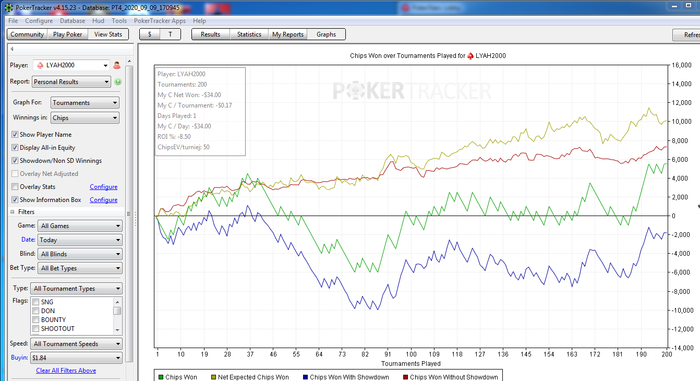700x381 pixels.
Task: Check the SNG flag checkbox
Action: click(36, 302)
